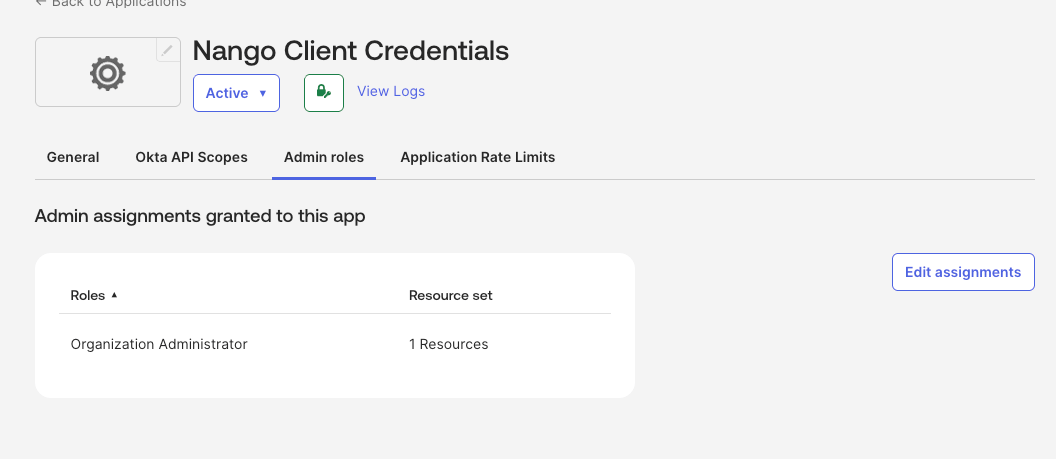Select the Organization Administrator role row
Viewport: 1056px width, 459px height.
point(335,345)
